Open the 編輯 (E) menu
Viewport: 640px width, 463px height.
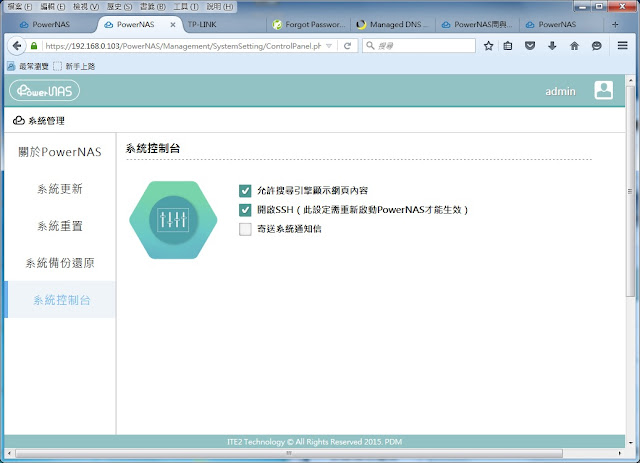click(53, 7)
